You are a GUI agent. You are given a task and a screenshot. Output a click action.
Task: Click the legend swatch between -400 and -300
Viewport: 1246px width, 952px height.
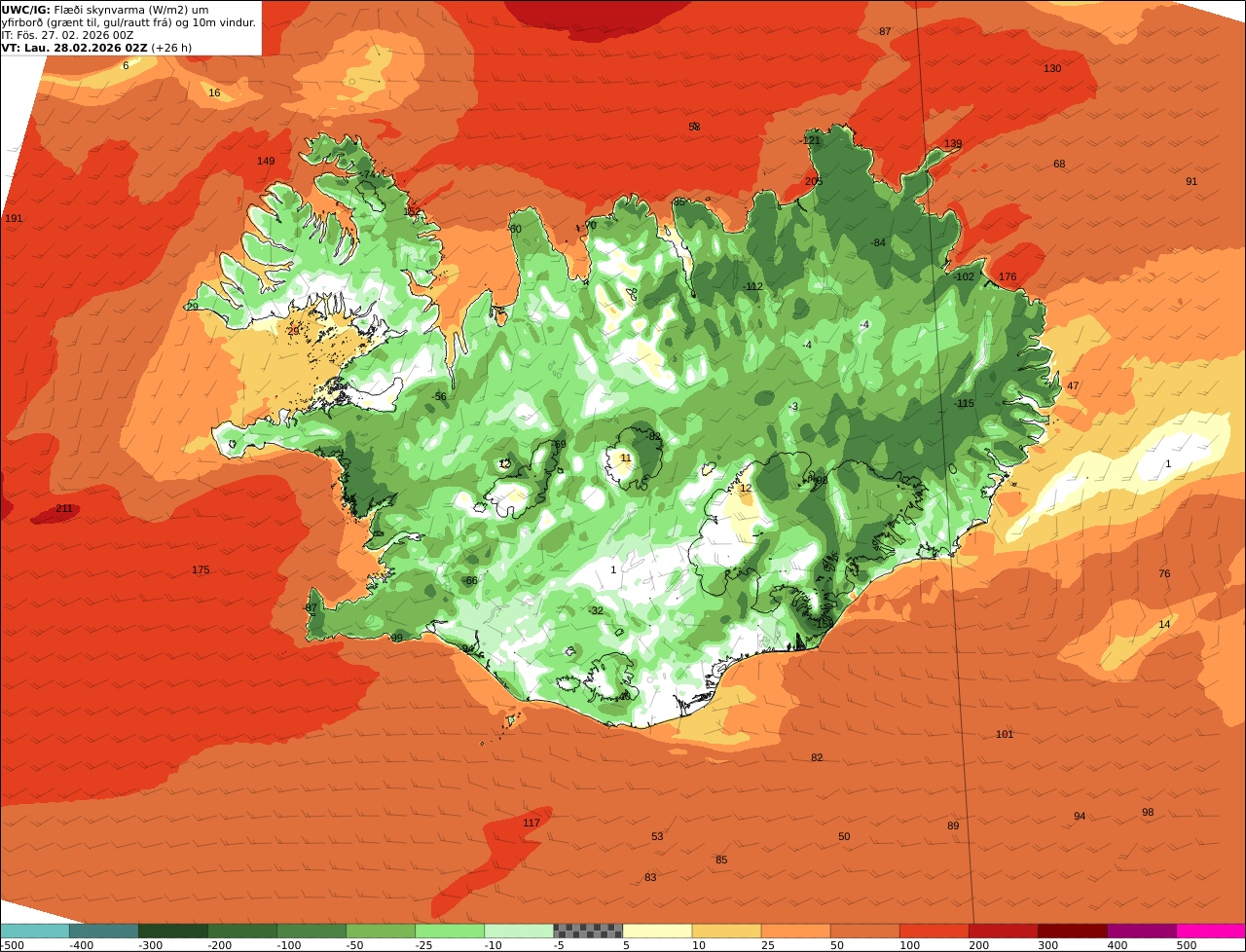pos(103,931)
